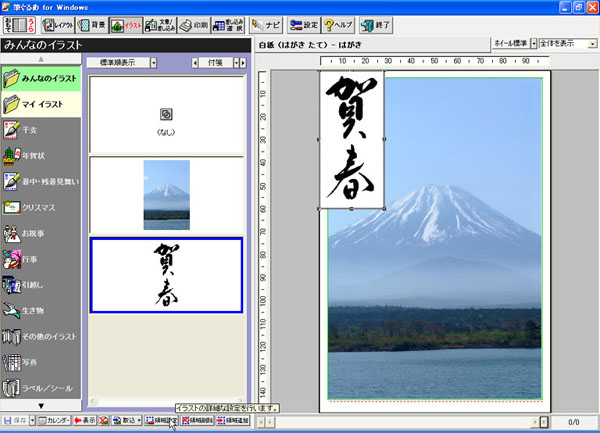Click the 領域削除 button

point(197,420)
